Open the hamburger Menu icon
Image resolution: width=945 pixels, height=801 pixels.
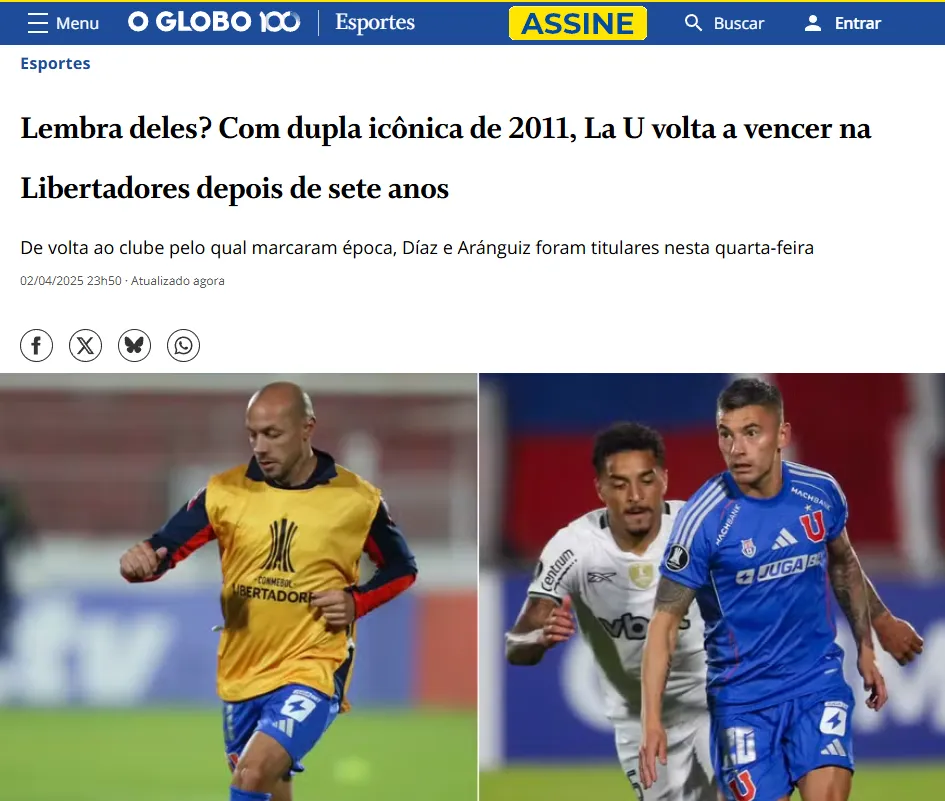pos(37,23)
